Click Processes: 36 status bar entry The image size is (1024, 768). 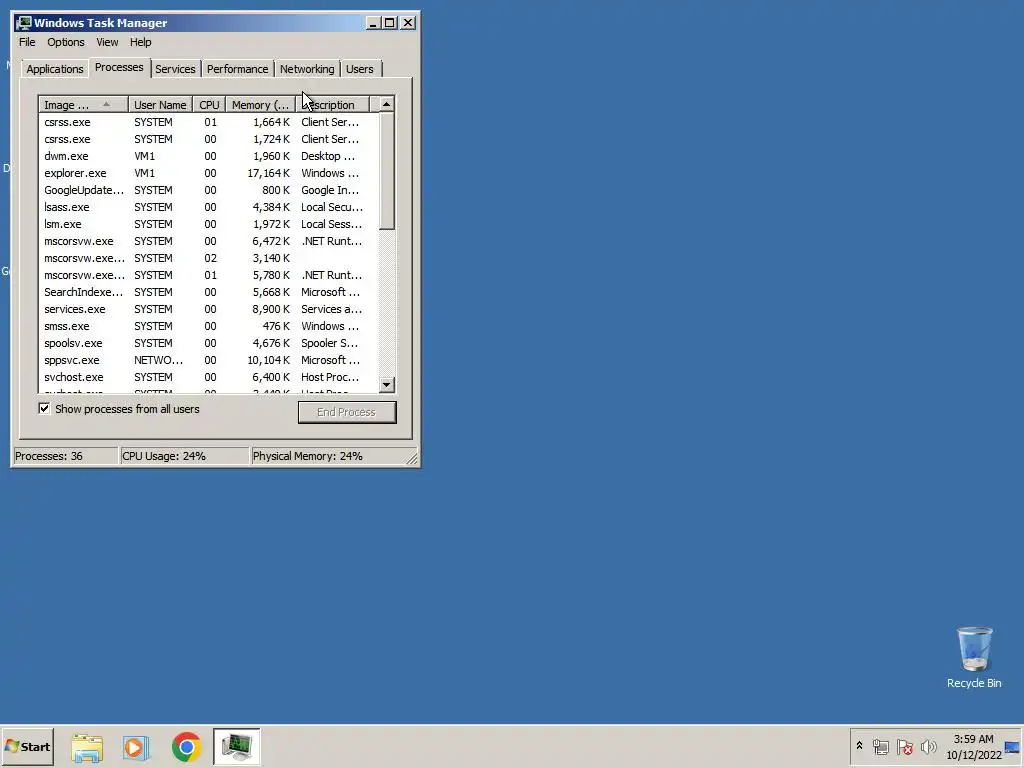tap(65, 456)
